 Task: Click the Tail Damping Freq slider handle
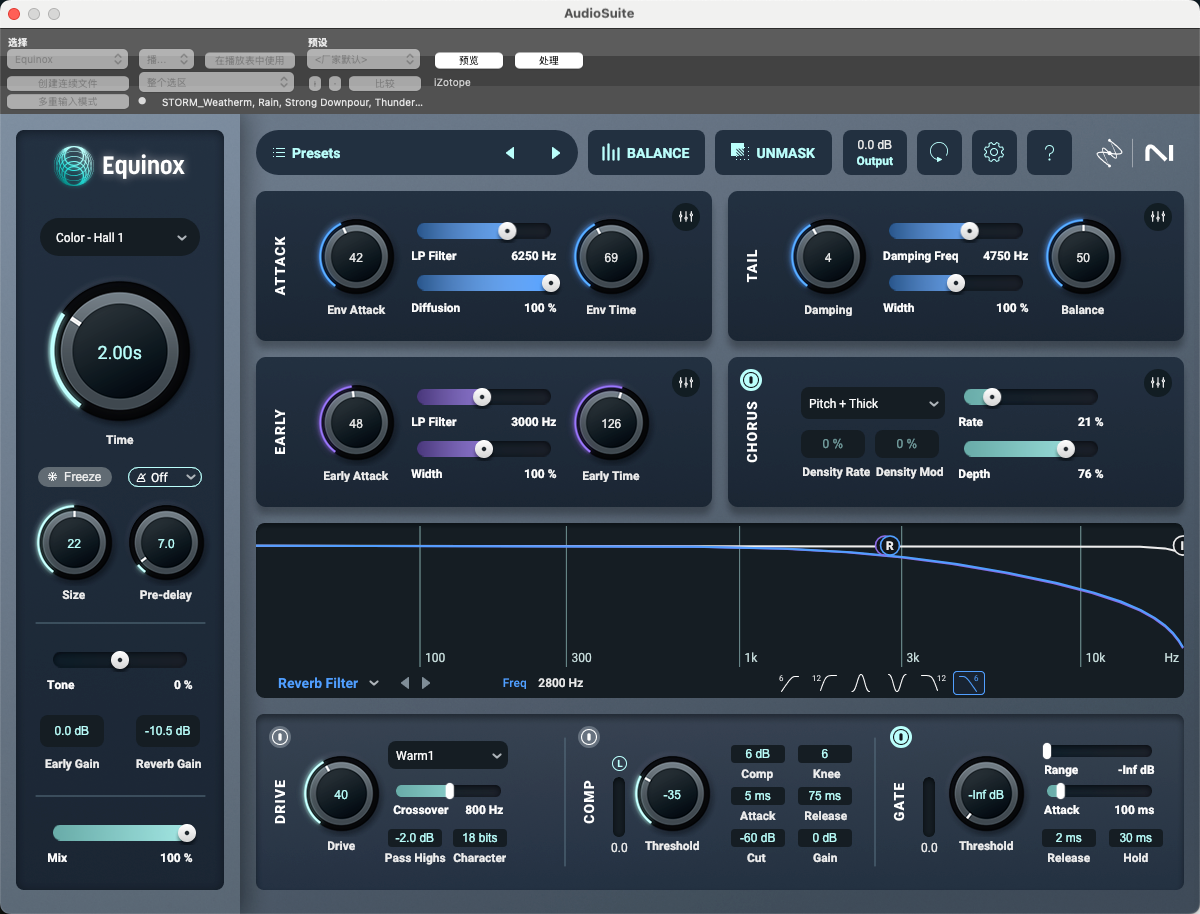coord(969,231)
